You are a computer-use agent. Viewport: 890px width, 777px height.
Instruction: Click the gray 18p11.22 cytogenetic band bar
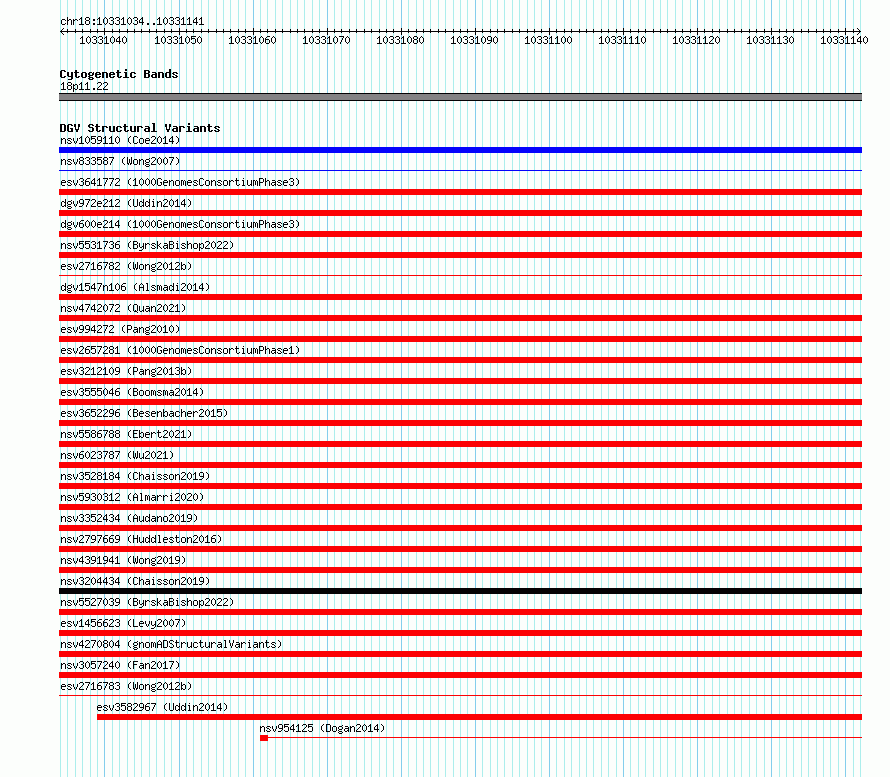460,97
